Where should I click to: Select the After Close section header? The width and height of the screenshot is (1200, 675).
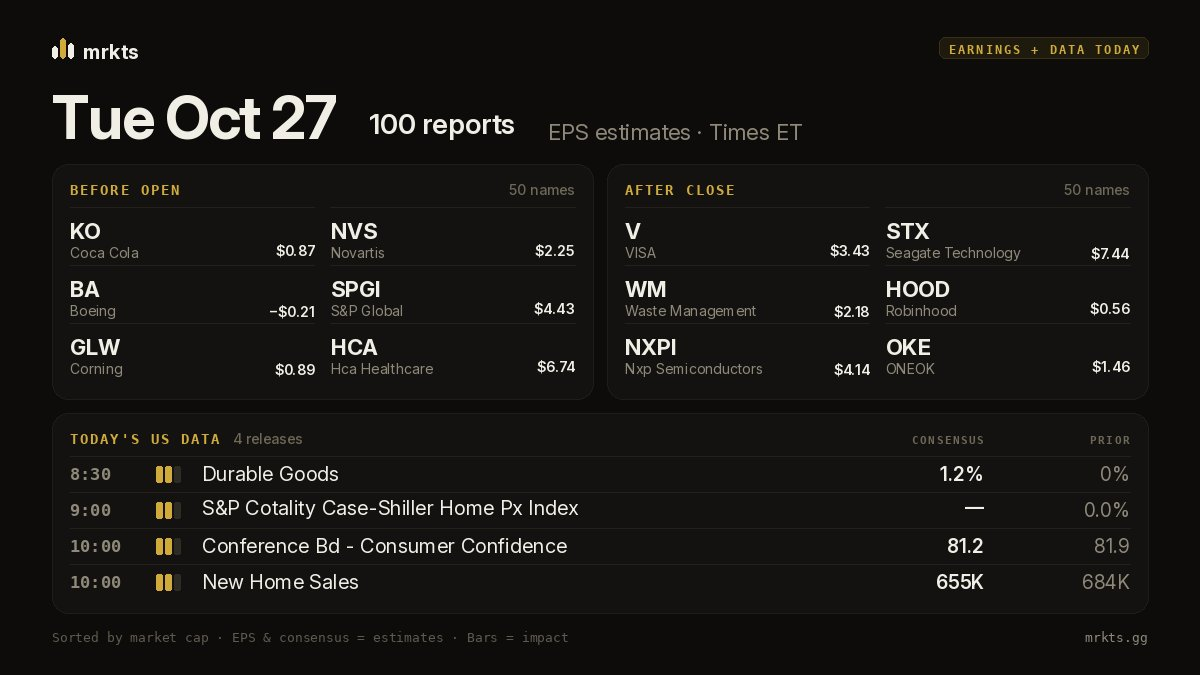(680, 190)
